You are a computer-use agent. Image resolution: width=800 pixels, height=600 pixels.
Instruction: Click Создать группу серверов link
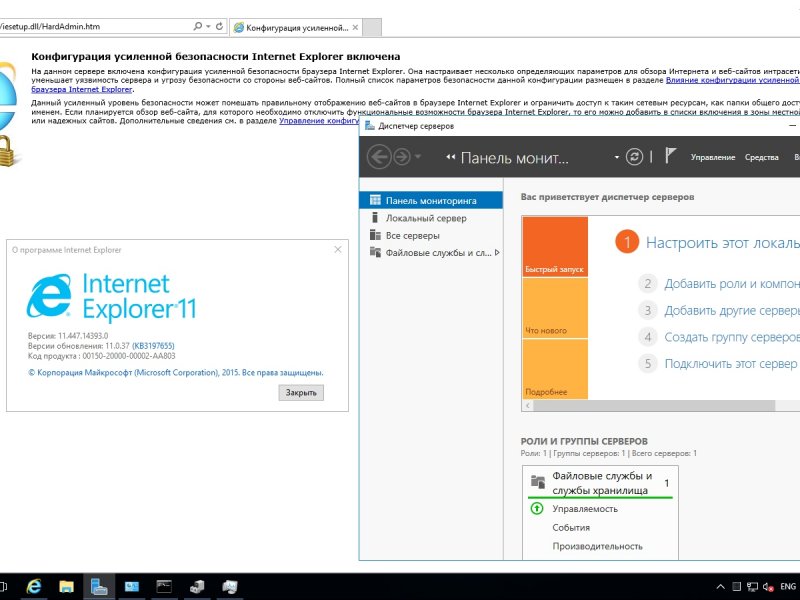tap(732, 337)
